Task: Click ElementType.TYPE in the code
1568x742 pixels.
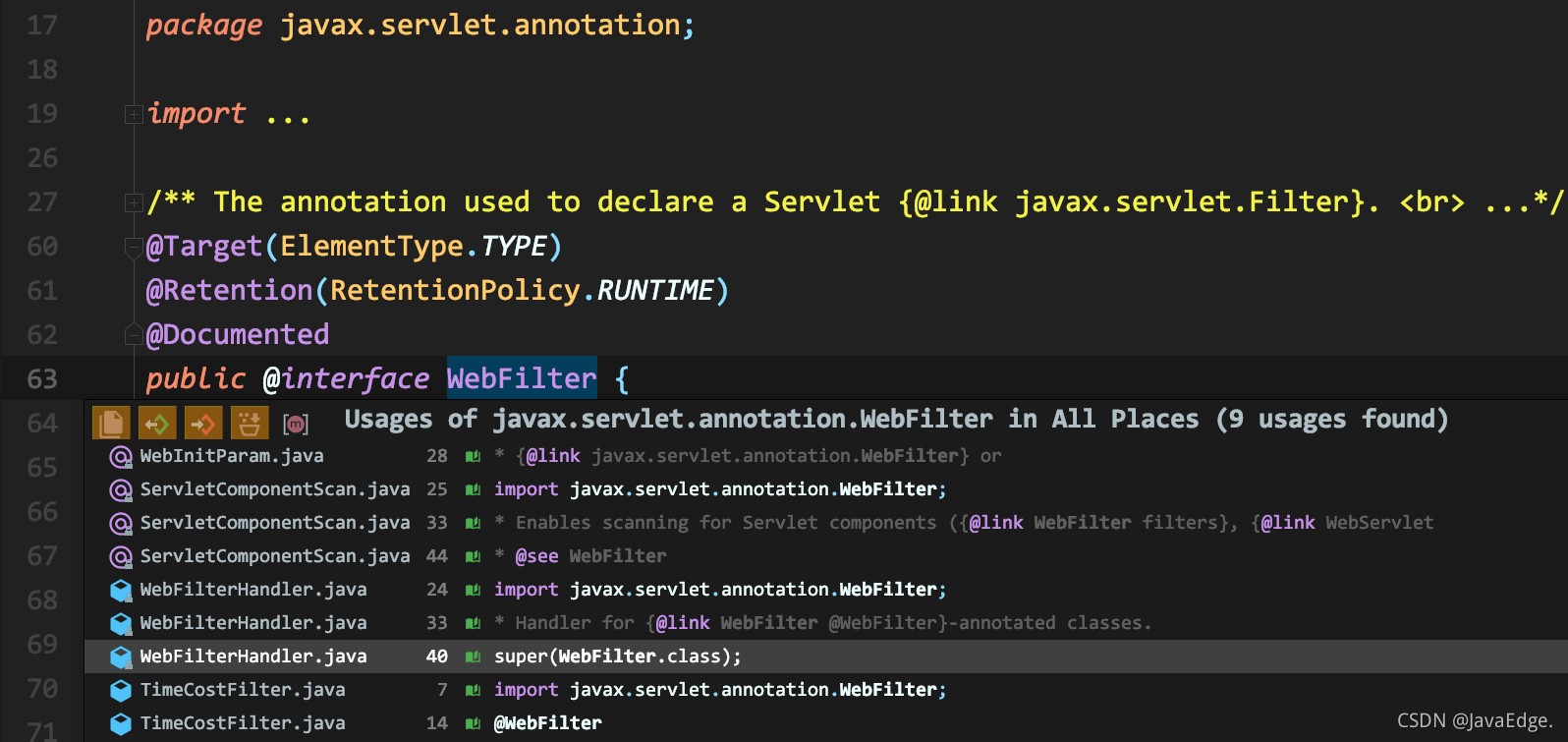Action: [x=414, y=246]
